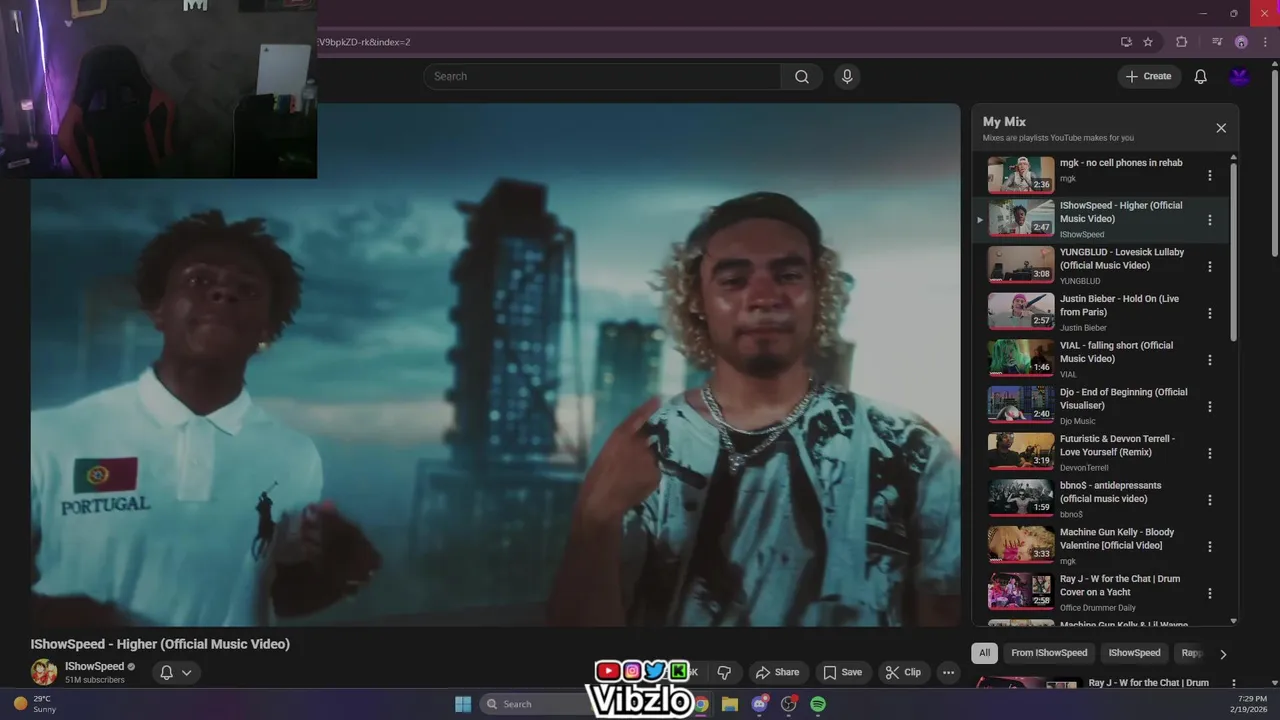
Task: Open more options for VIAL falling short
Action: tap(1210, 360)
